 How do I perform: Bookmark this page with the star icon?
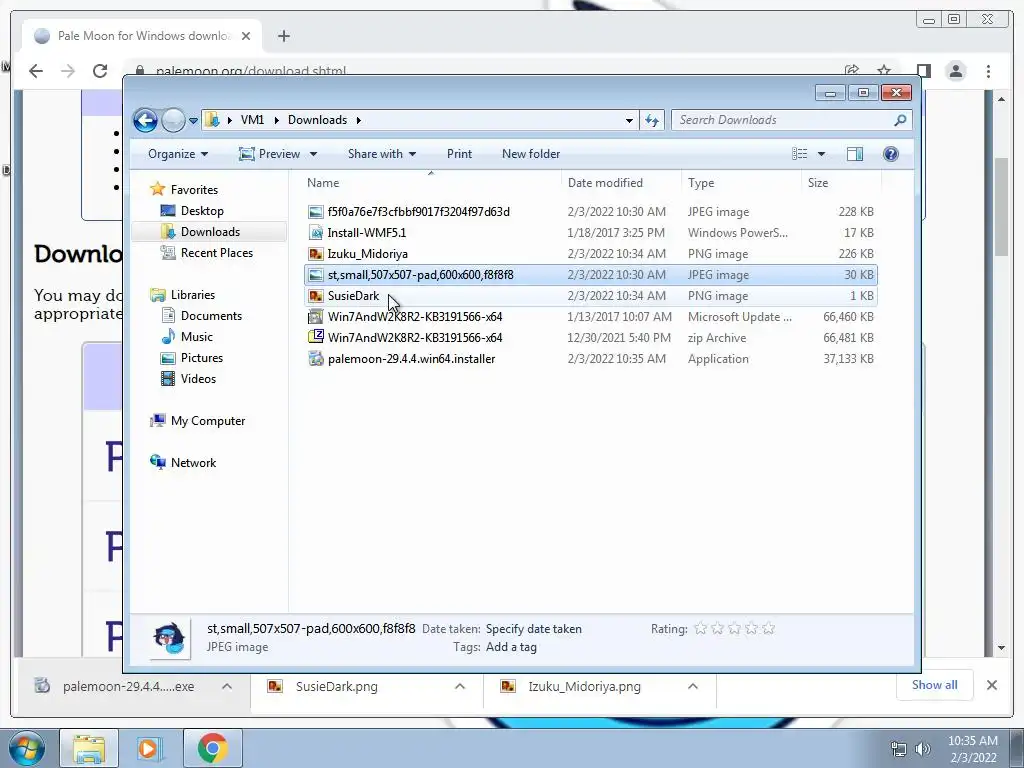(x=884, y=70)
